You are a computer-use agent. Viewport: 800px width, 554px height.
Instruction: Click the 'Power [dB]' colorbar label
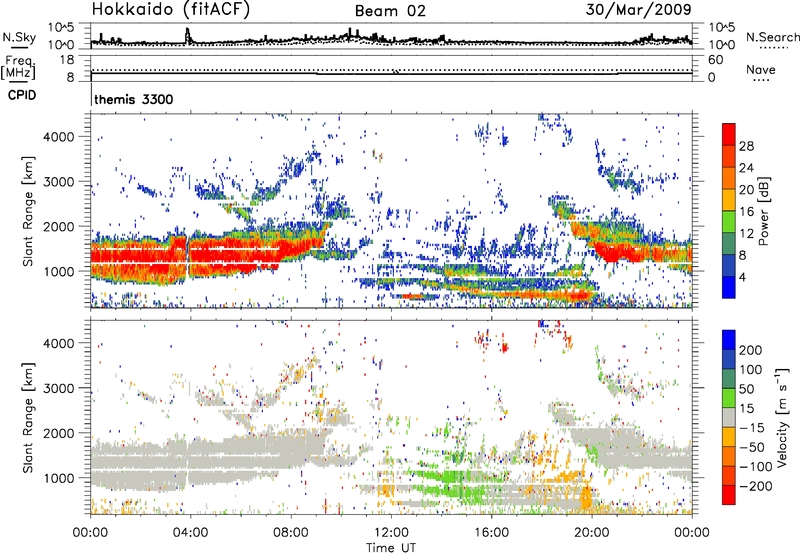763,211
